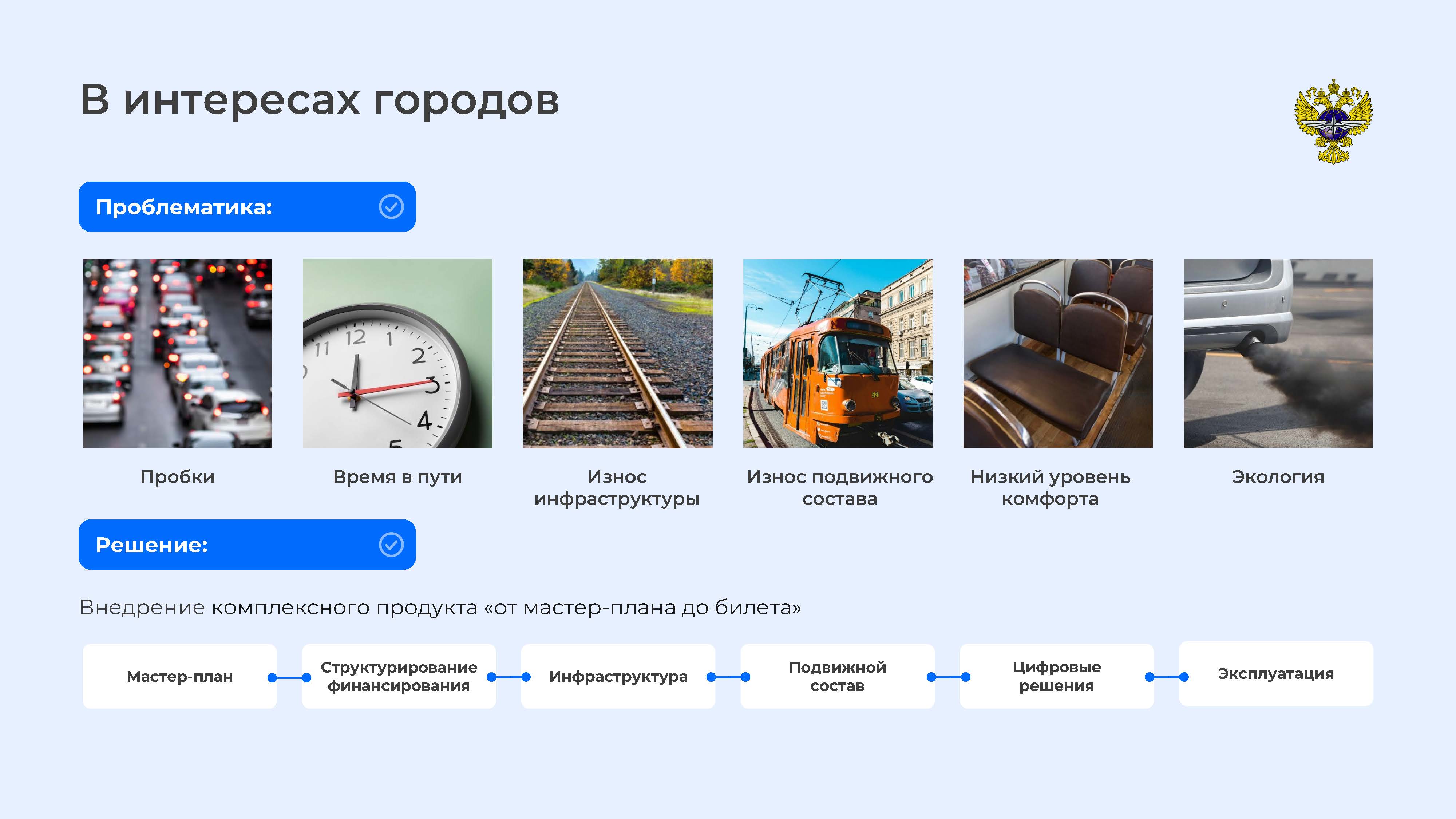Select the clock image for Время в пути
The height and width of the screenshot is (819, 1456).
pyautogui.click(x=397, y=354)
